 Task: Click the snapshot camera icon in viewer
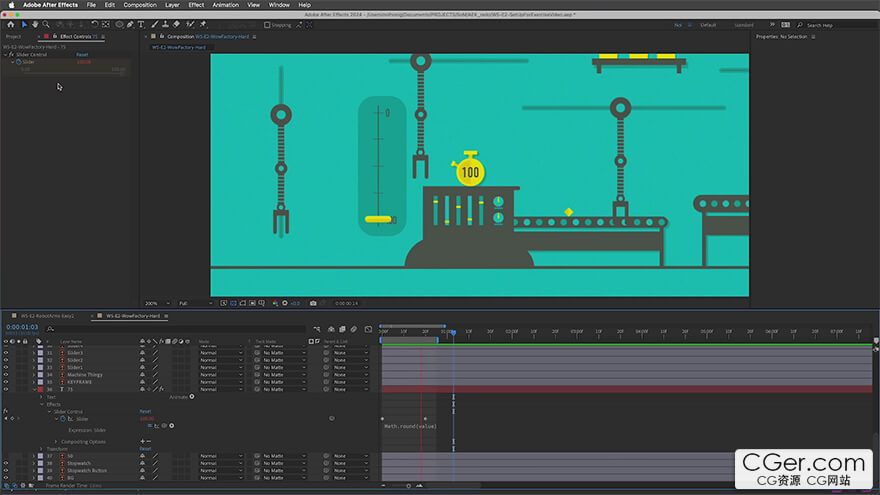point(313,303)
